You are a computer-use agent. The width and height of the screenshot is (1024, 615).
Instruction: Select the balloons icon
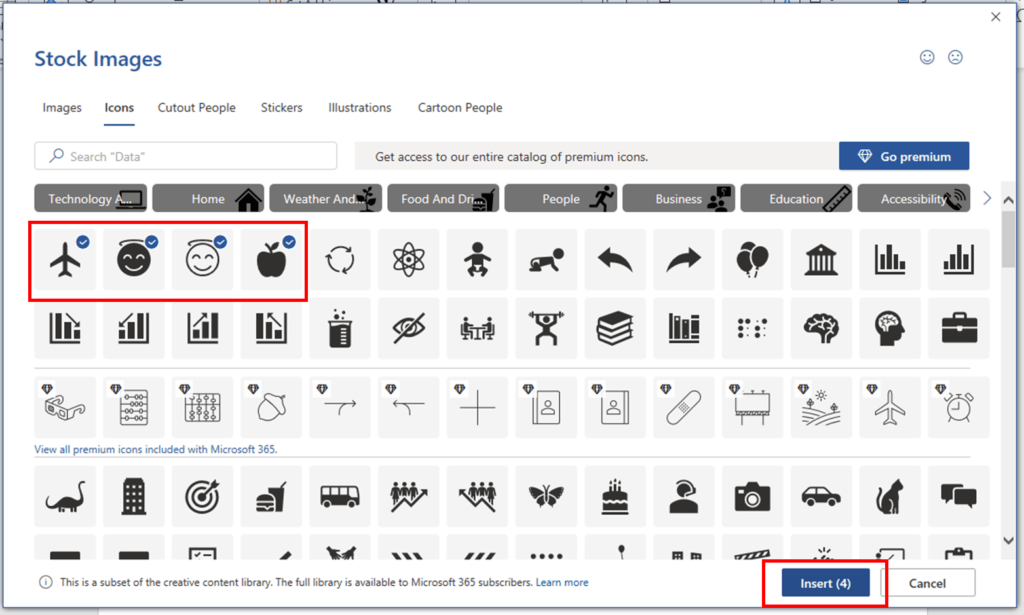752,259
